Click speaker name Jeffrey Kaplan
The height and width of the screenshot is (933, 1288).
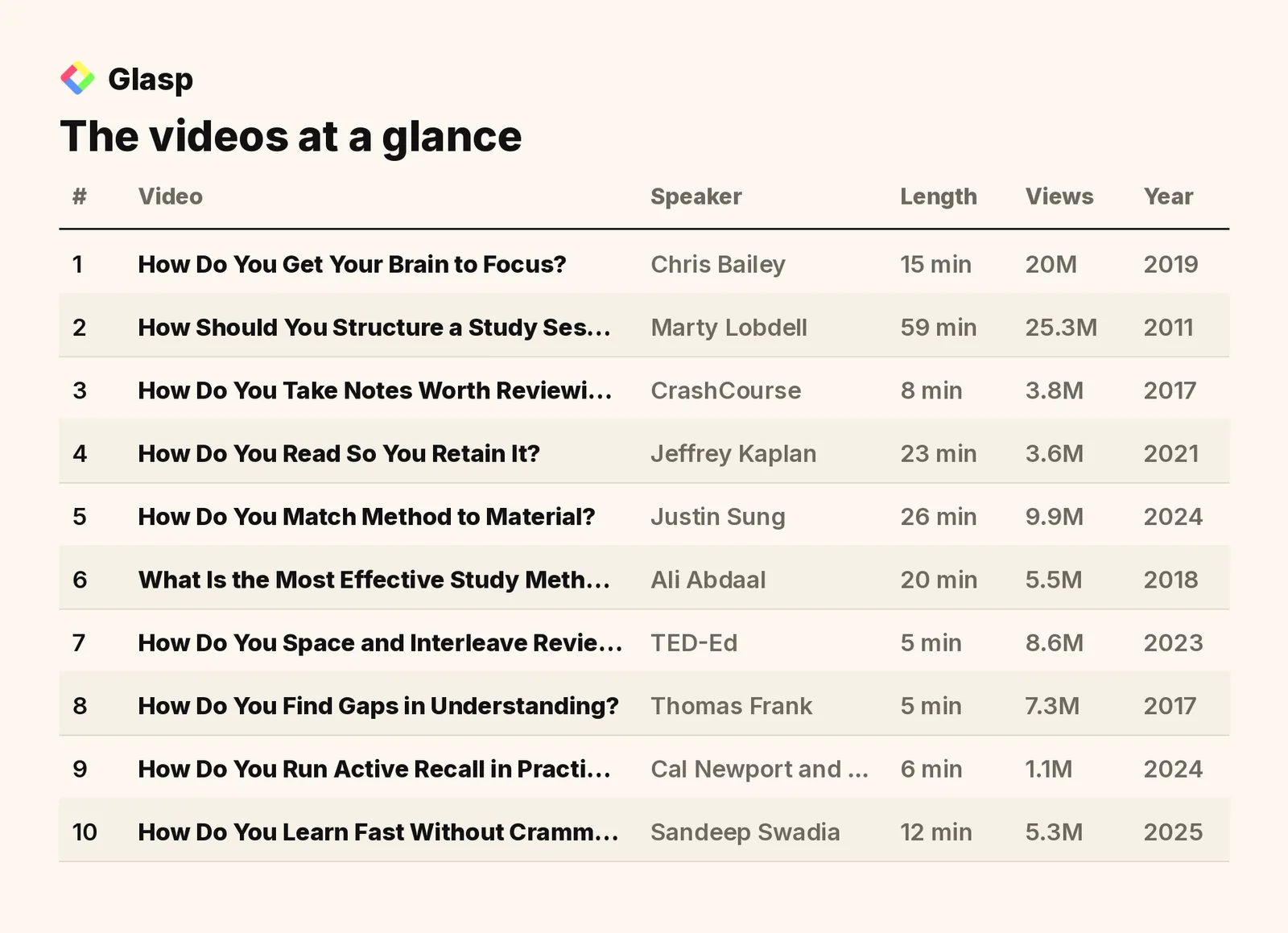[x=733, y=453]
